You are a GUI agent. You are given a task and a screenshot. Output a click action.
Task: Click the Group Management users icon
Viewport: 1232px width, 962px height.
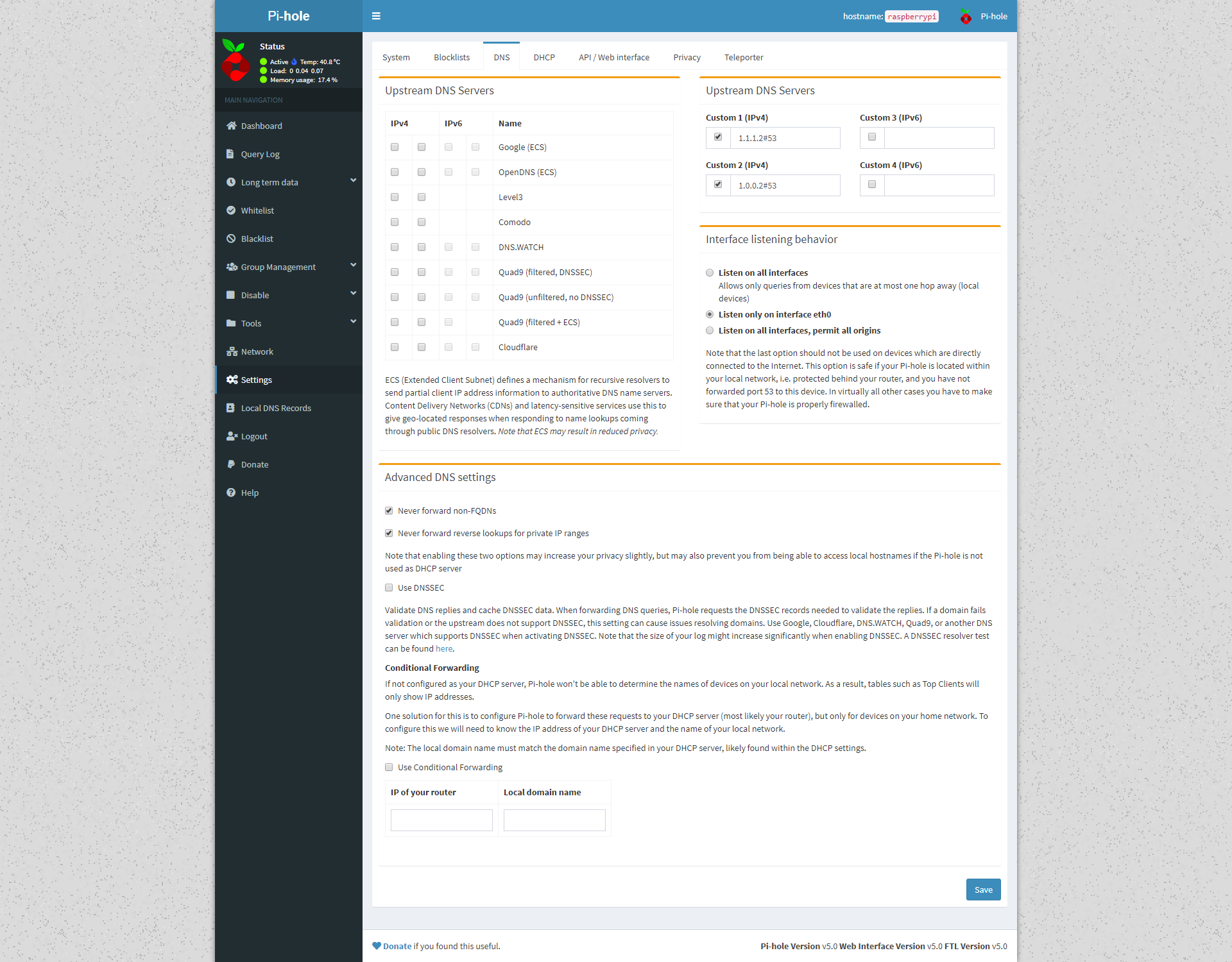point(232,267)
